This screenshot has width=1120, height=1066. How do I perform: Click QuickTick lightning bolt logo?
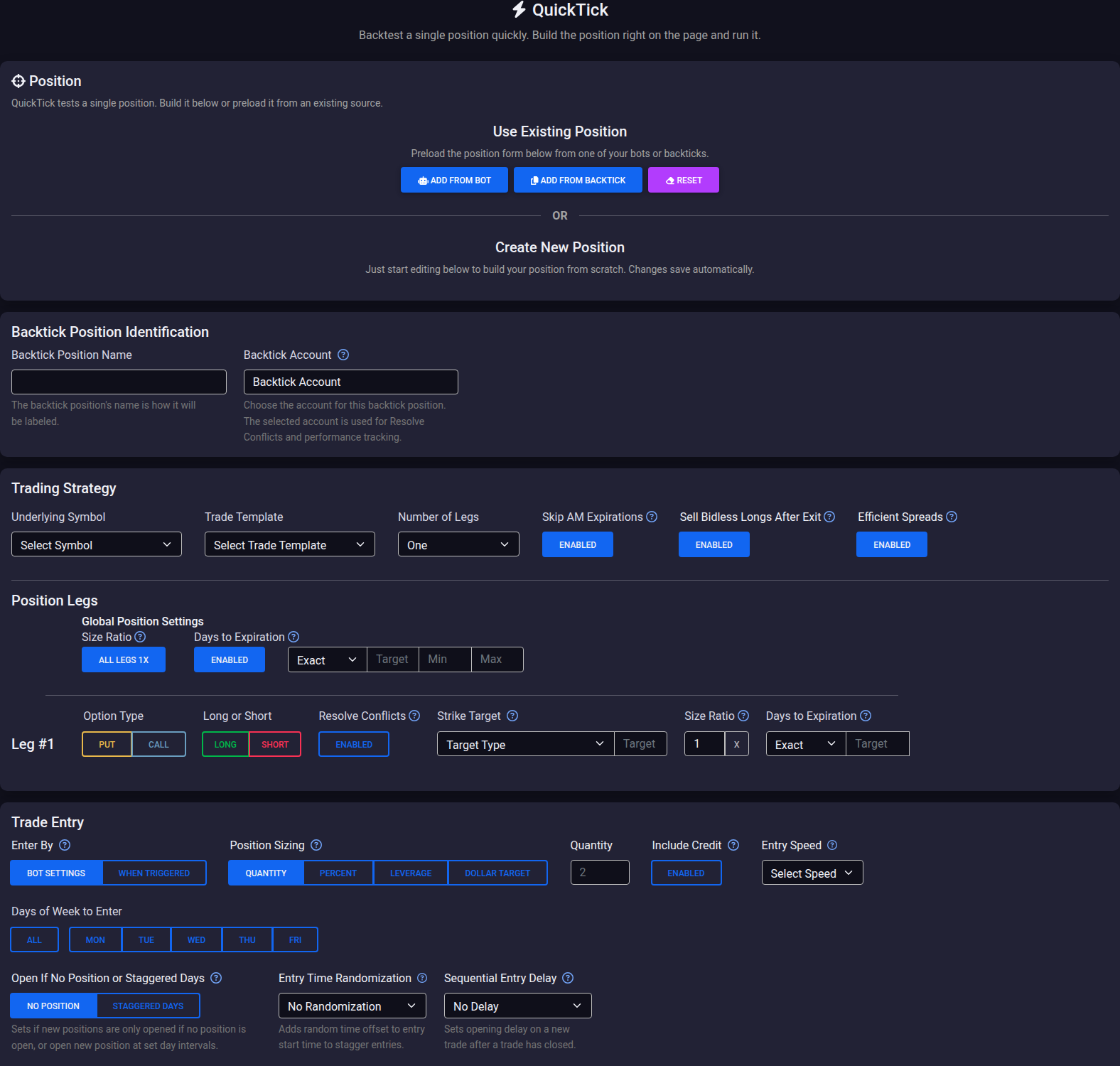519,10
